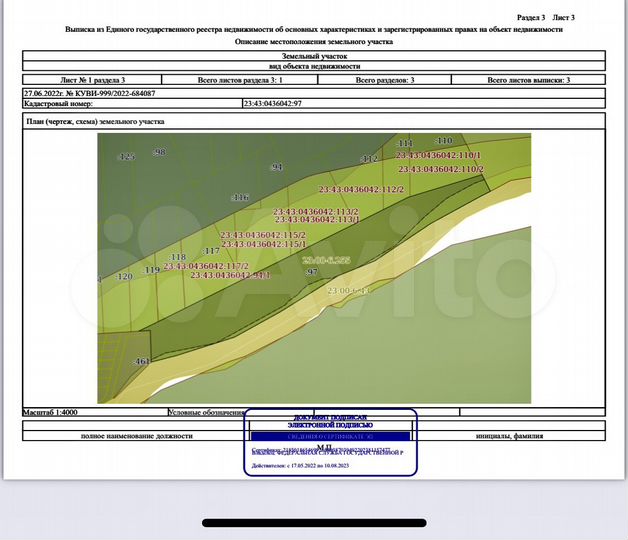Select parcel 461 at the map's bottom-left
This screenshot has width=628, height=540.
(x=141, y=361)
